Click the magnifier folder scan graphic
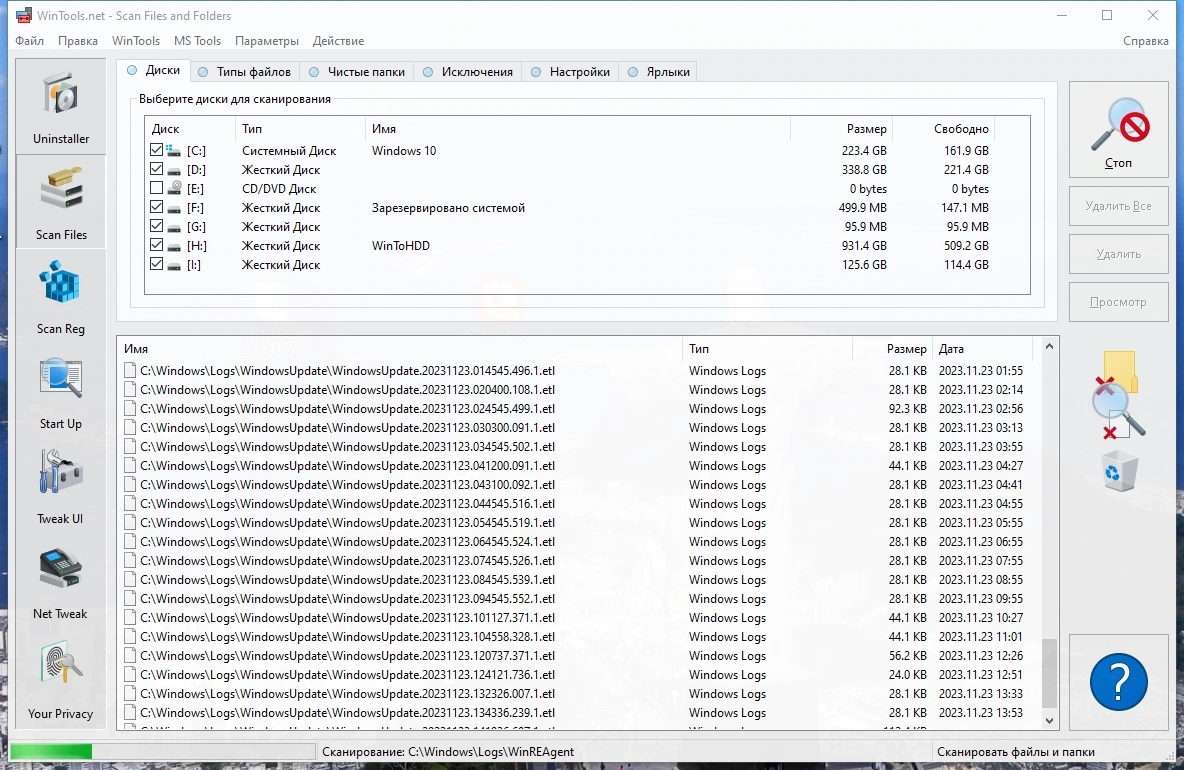 [1118, 394]
